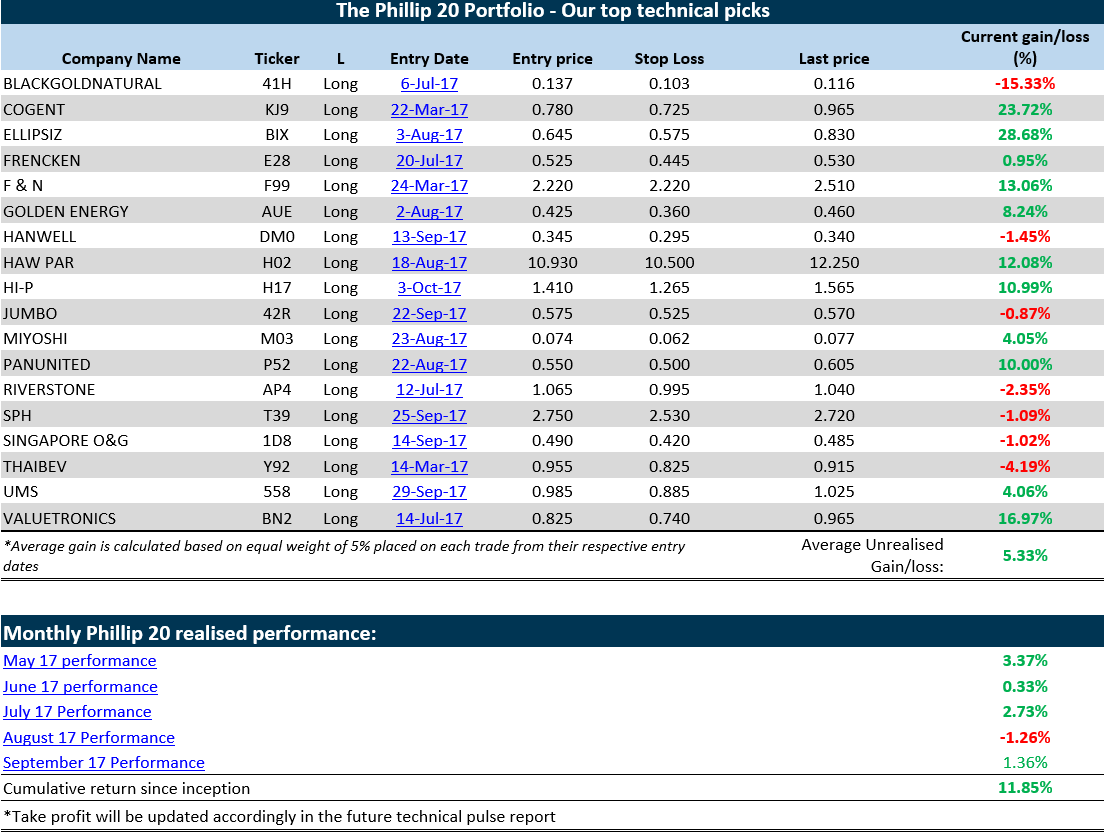Follow the 3-Oct-17 HI-P entry link
The image size is (1104, 834).
[x=429, y=288]
